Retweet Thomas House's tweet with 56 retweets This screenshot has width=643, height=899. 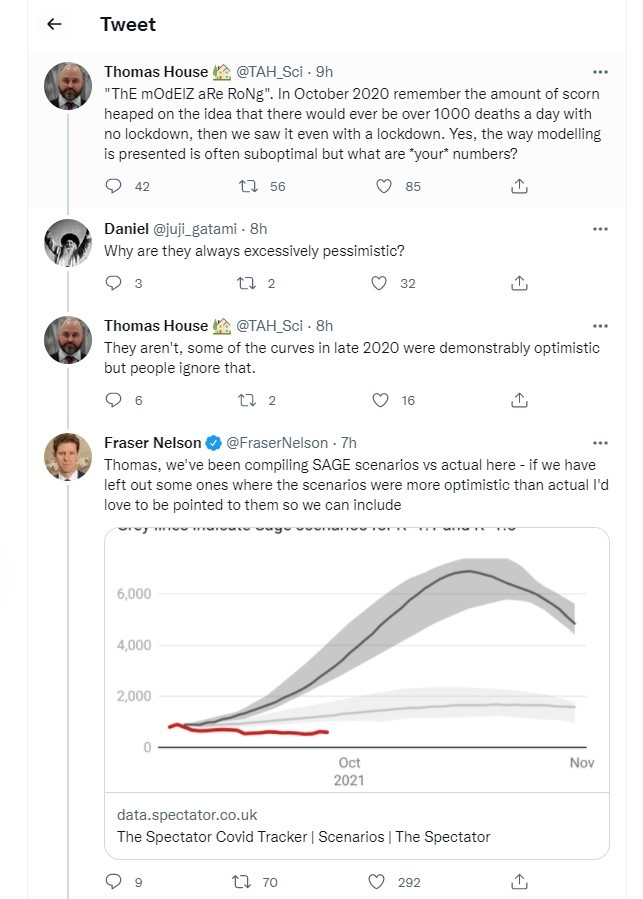(241, 186)
